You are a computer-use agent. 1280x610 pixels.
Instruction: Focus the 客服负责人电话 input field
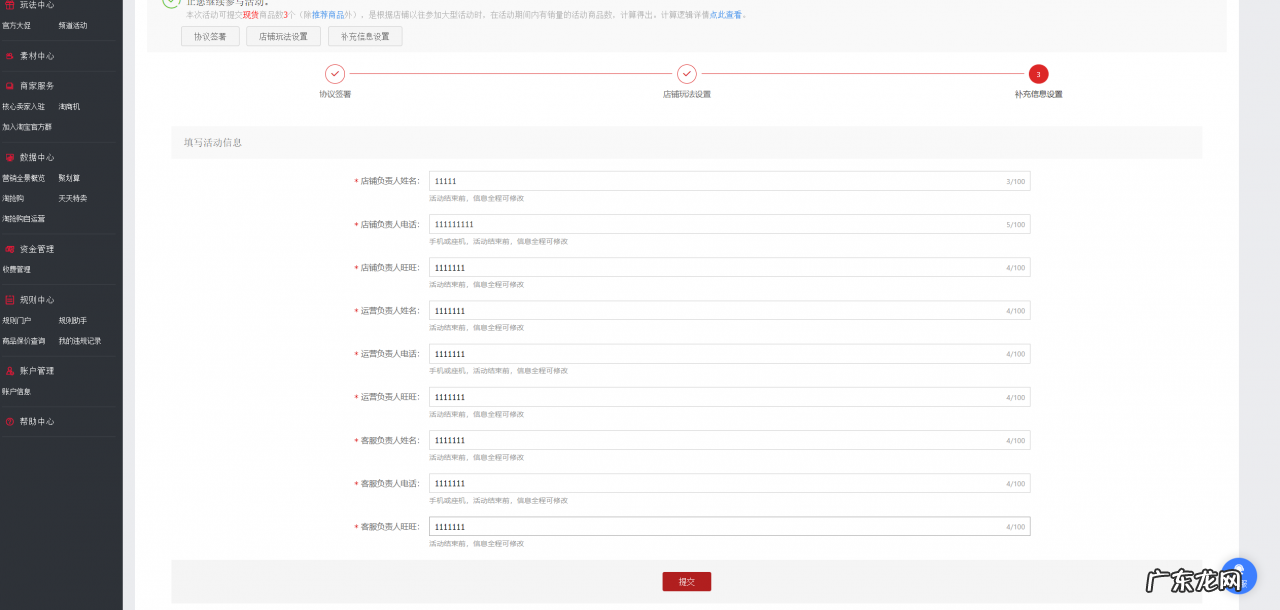715,483
